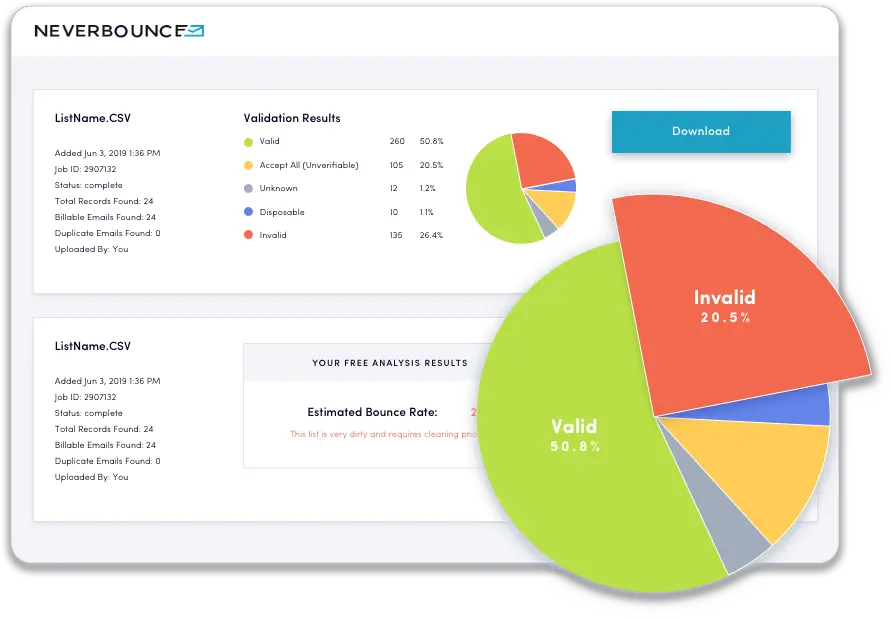Click "Billable Emails Found: 24" in Free Analysis card
This screenshot has height=619, width=893.
click(x=105, y=445)
